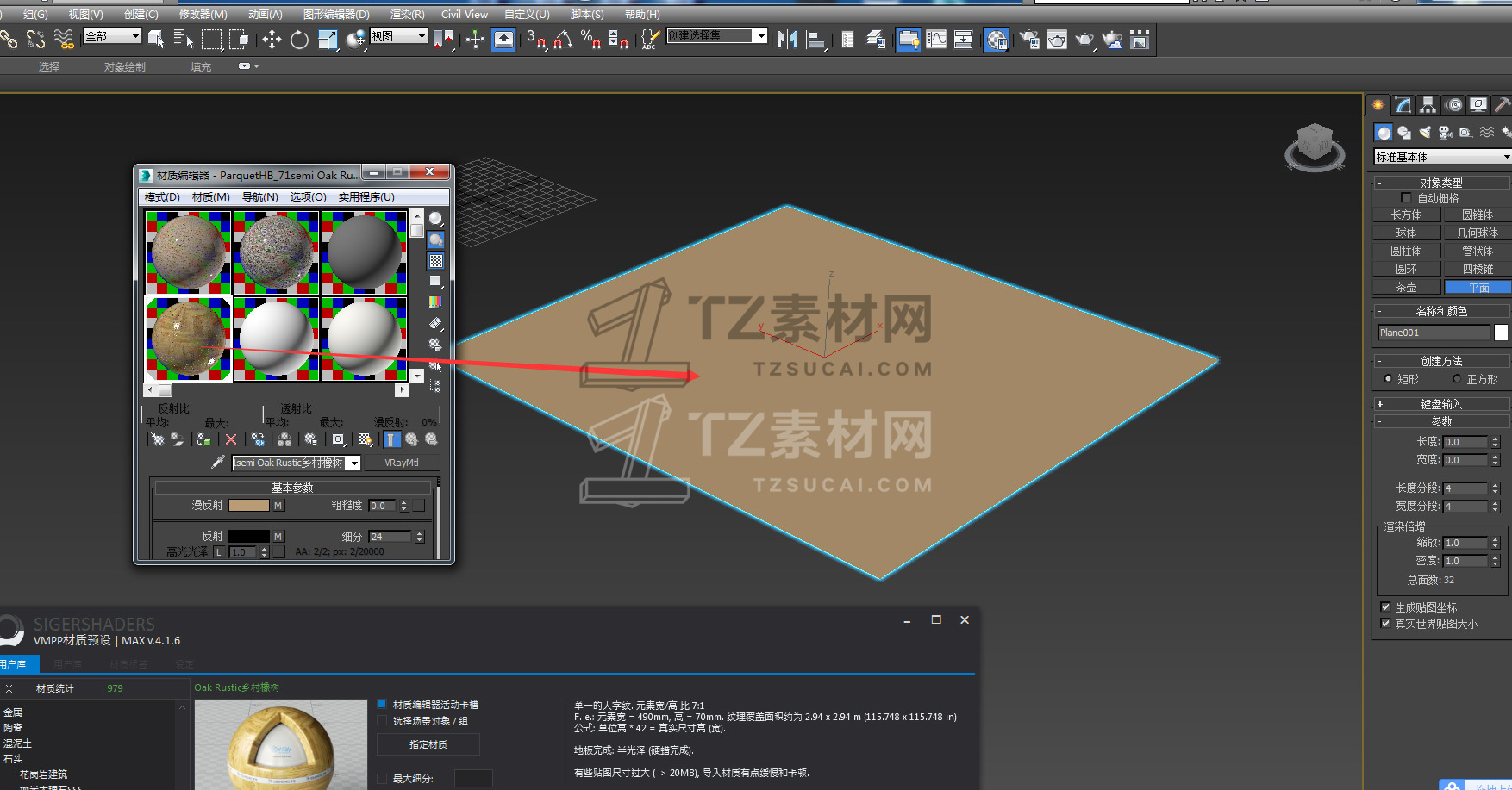Image resolution: width=1512 pixels, height=790 pixels.
Task: Click the 漫反射 tan color swatch
Action: [x=249, y=506]
